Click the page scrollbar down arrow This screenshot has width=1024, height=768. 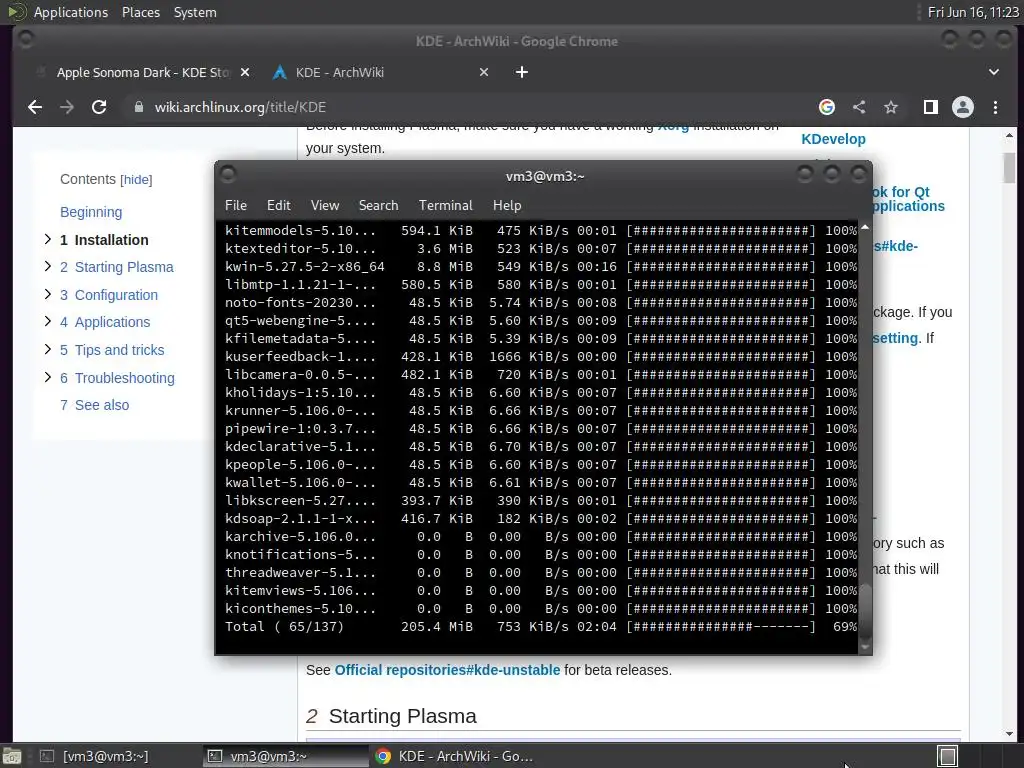coord(1010,734)
